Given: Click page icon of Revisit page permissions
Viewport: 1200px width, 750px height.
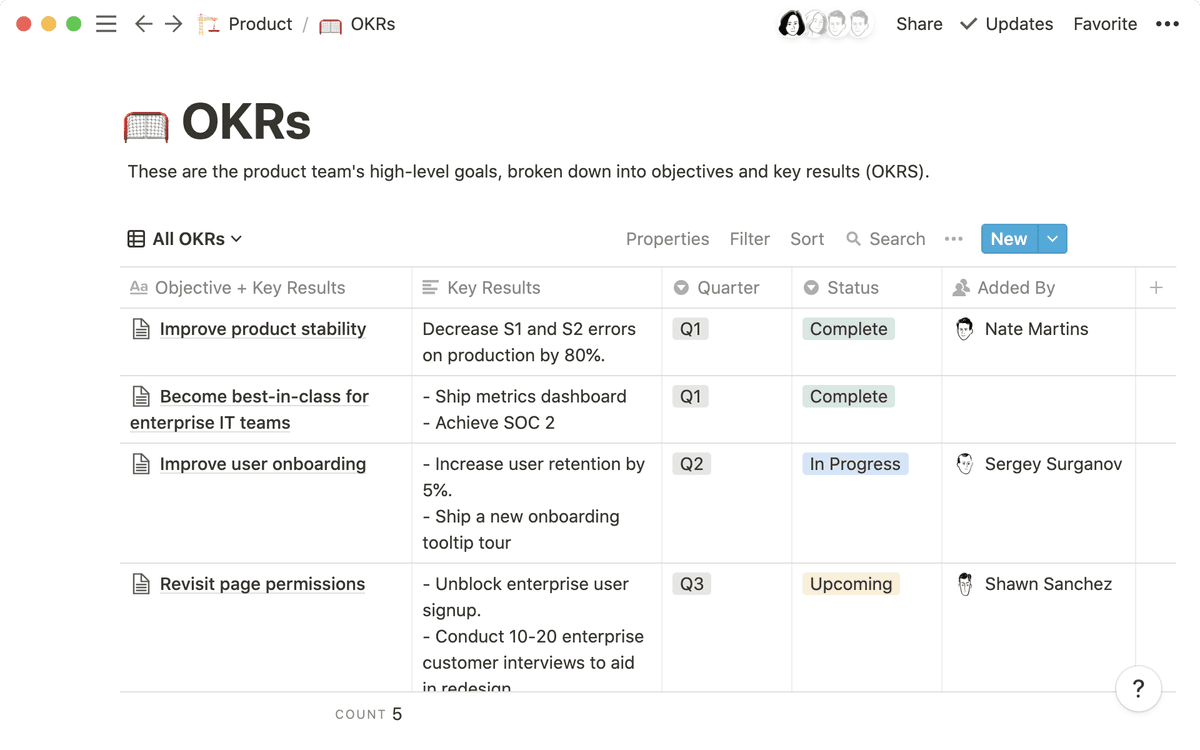Looking at the screenshot, I should tap(141, 584).
